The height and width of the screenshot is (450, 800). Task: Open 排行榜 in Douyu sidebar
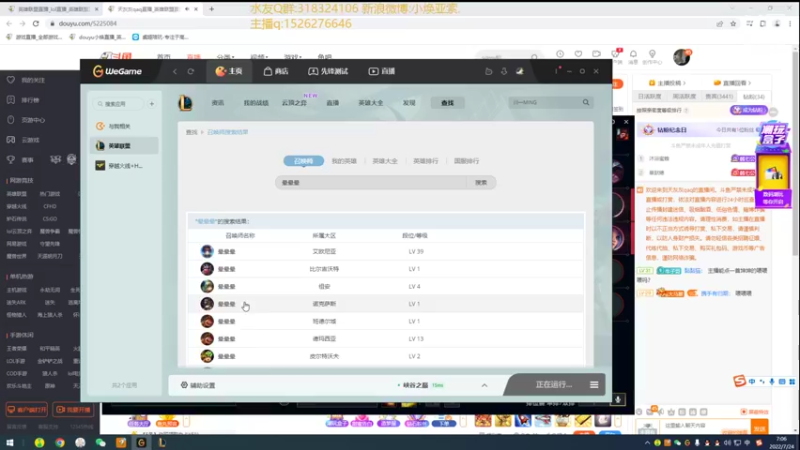point(24,100)
